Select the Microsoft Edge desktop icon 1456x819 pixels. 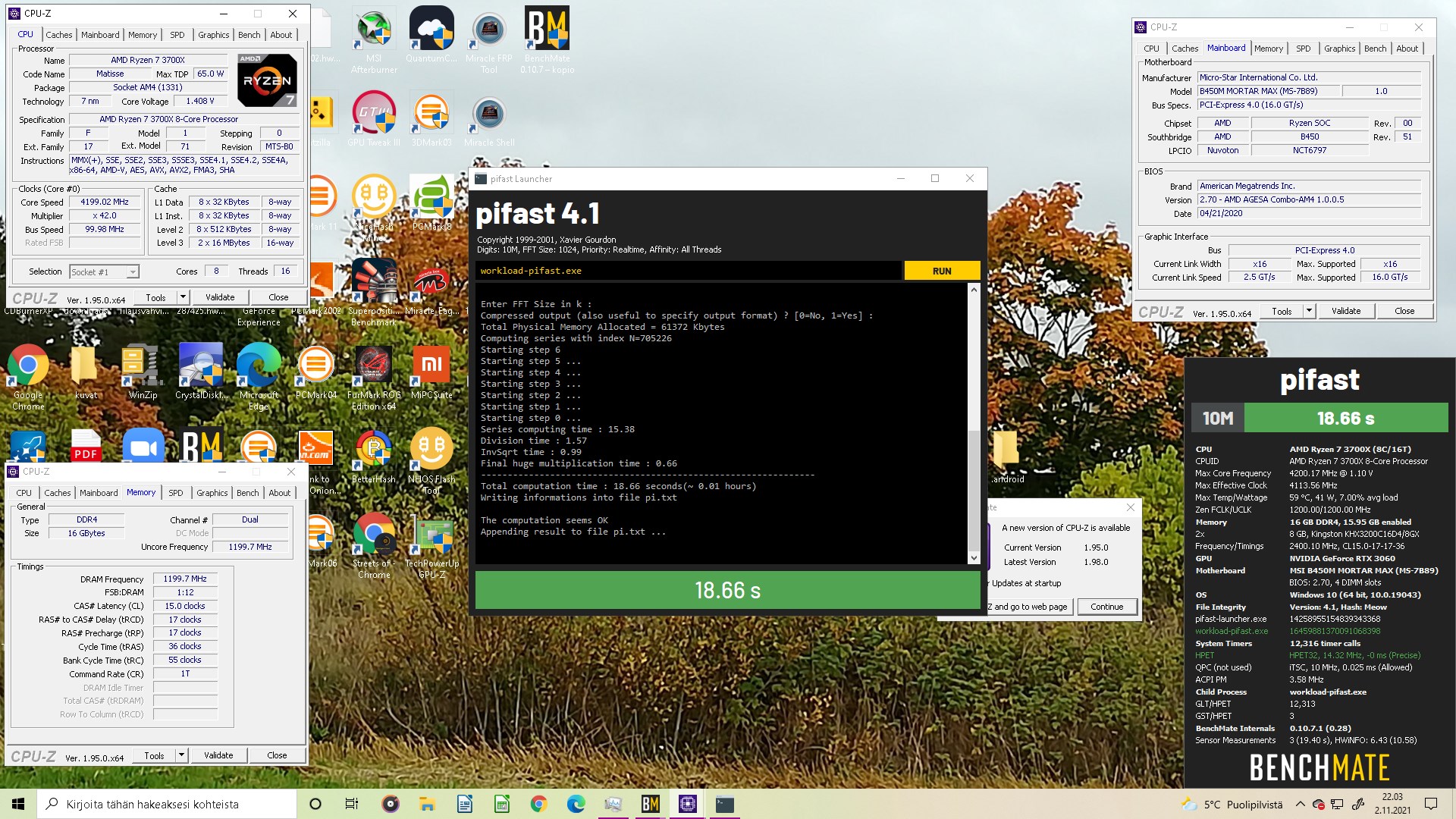(x=259, y=377)
